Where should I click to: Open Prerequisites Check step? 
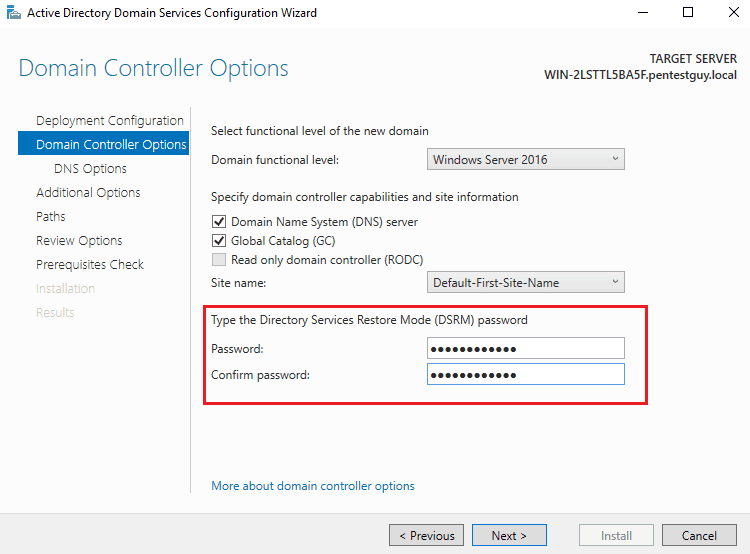(x=90, y=264)
